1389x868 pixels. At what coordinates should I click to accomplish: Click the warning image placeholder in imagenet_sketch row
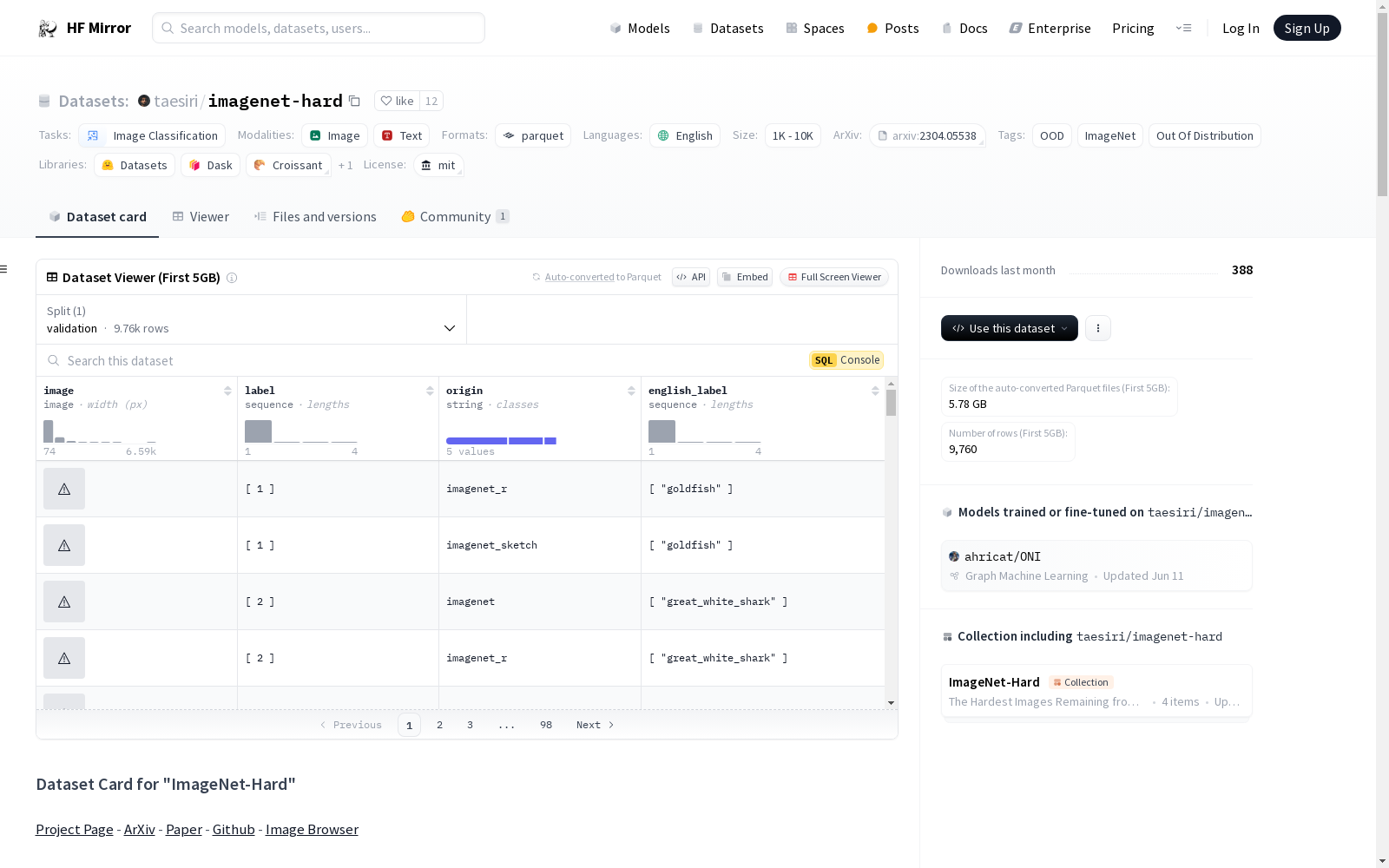pyautogui.click(x=64, y=545)
